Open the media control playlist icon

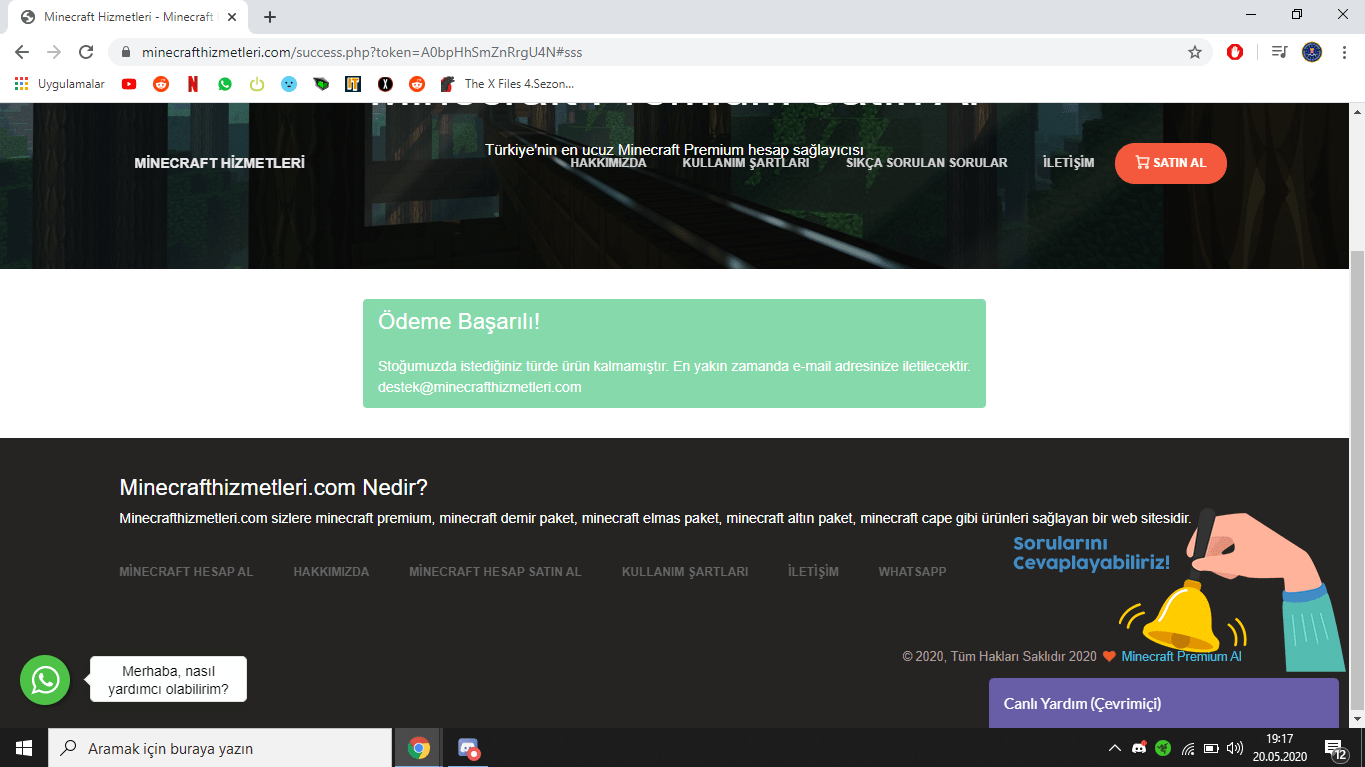click(1279, 52)
